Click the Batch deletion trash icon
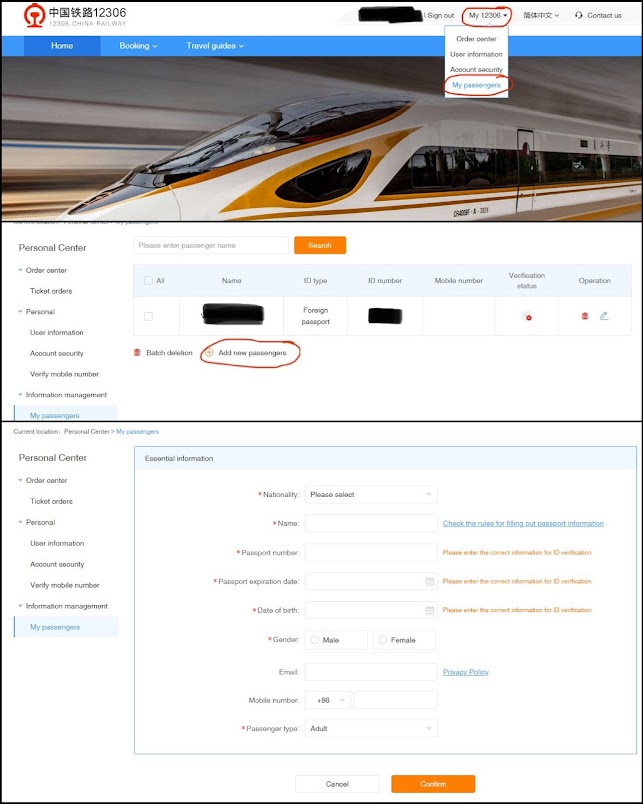This screenshot has width=643, height=804. pyautogui.click(x=137, y=353)
